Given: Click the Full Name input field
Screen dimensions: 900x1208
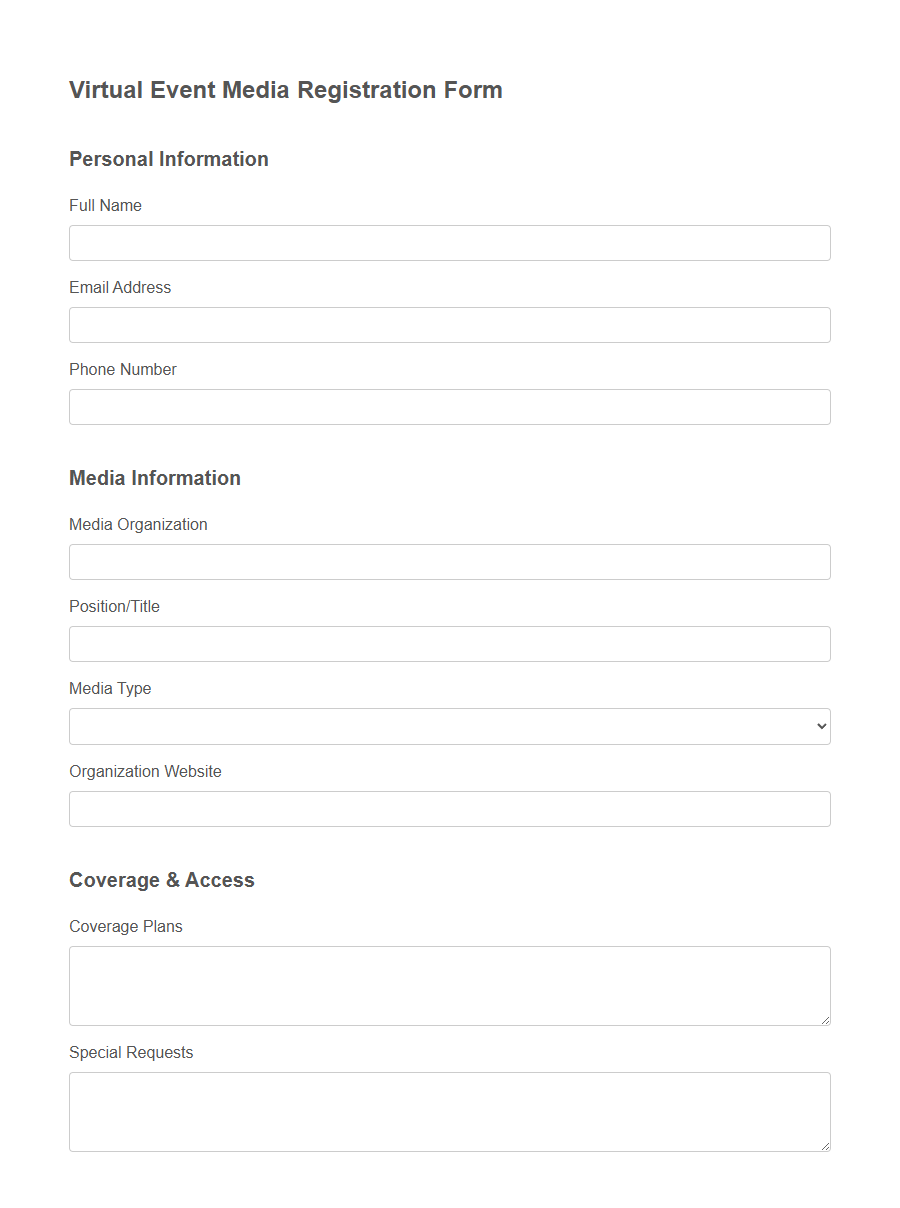Looking at the screenshot, I should tap(449, 243).
